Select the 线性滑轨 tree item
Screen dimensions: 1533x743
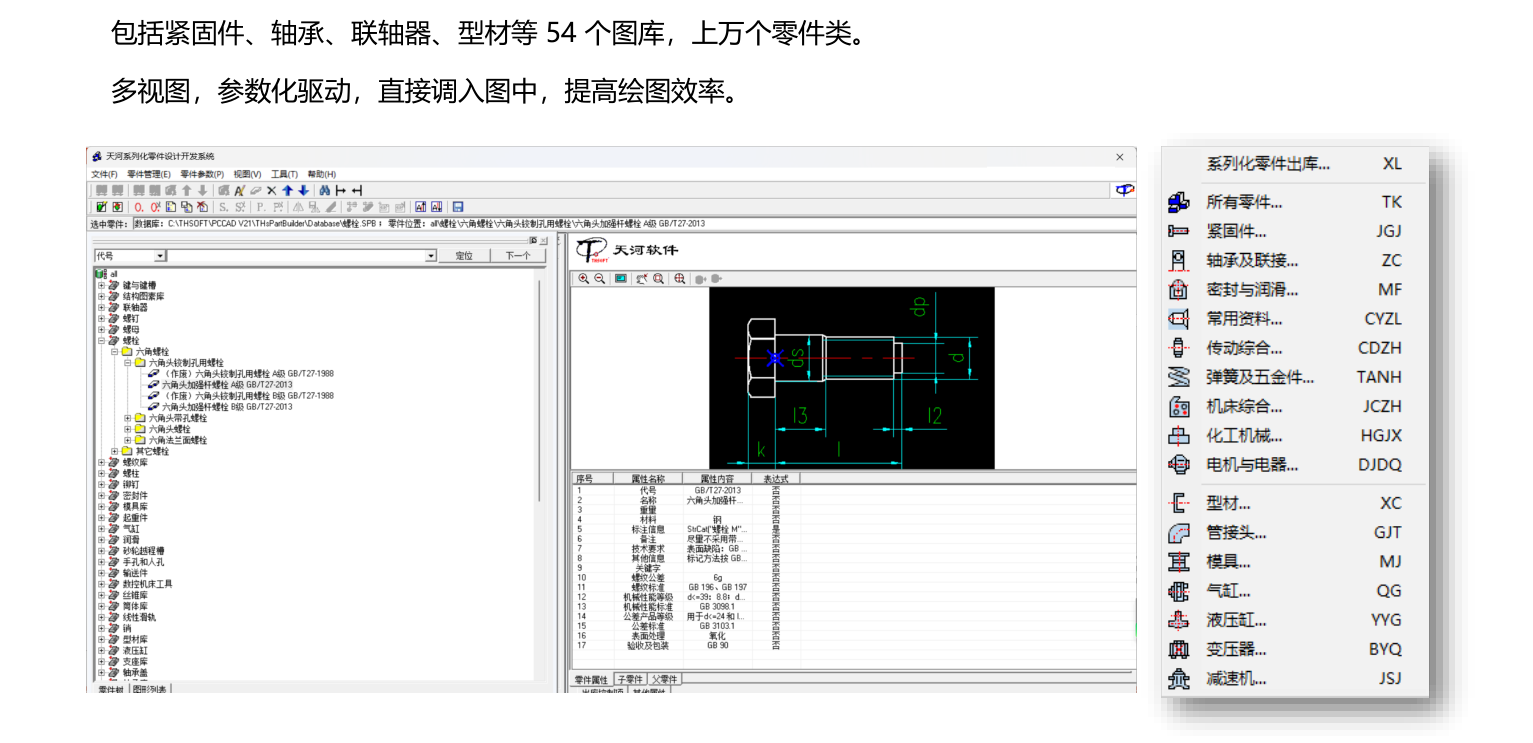click(139, 617)
